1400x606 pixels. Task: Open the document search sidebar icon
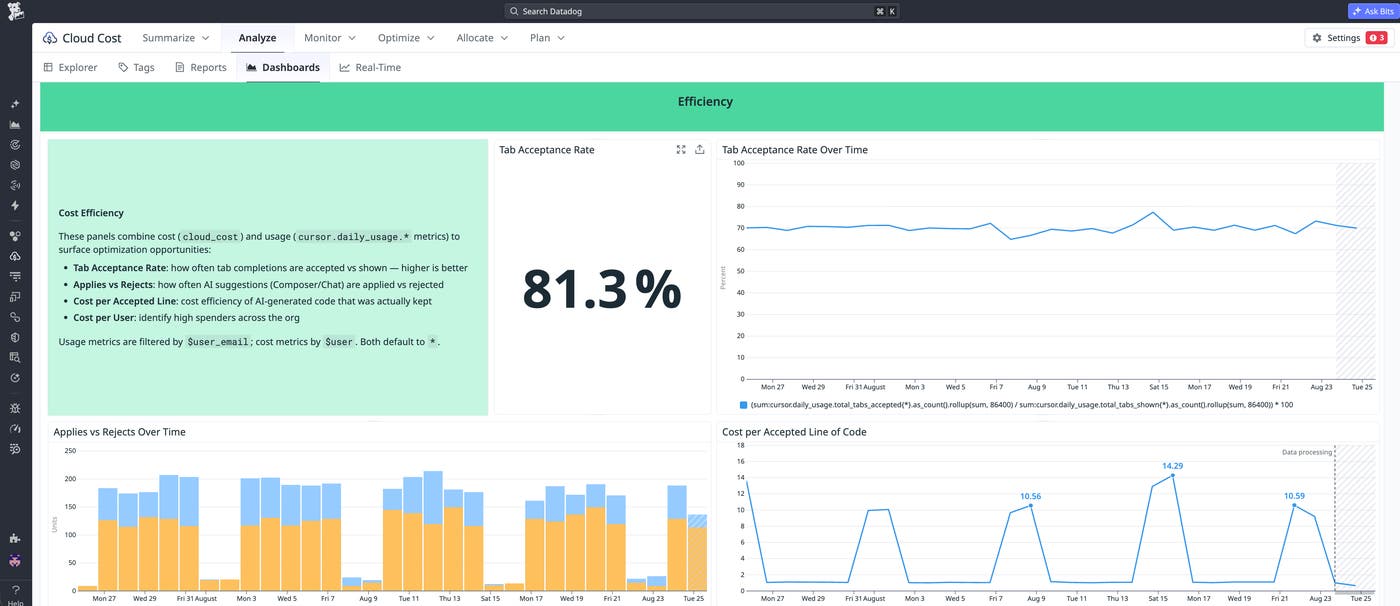15,357
